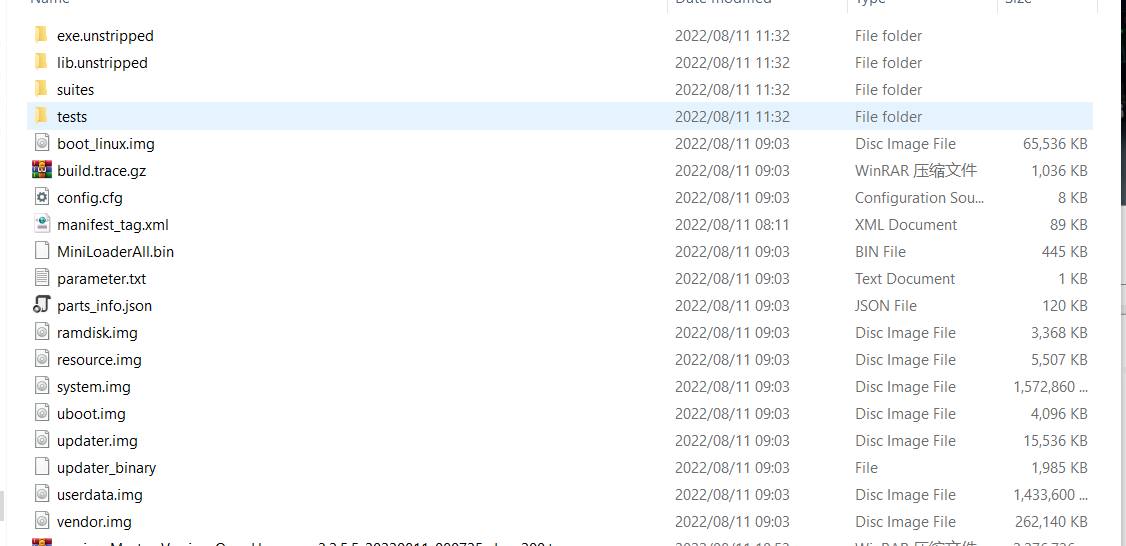Select the config.cfg gear file icon

click(42, 197)
